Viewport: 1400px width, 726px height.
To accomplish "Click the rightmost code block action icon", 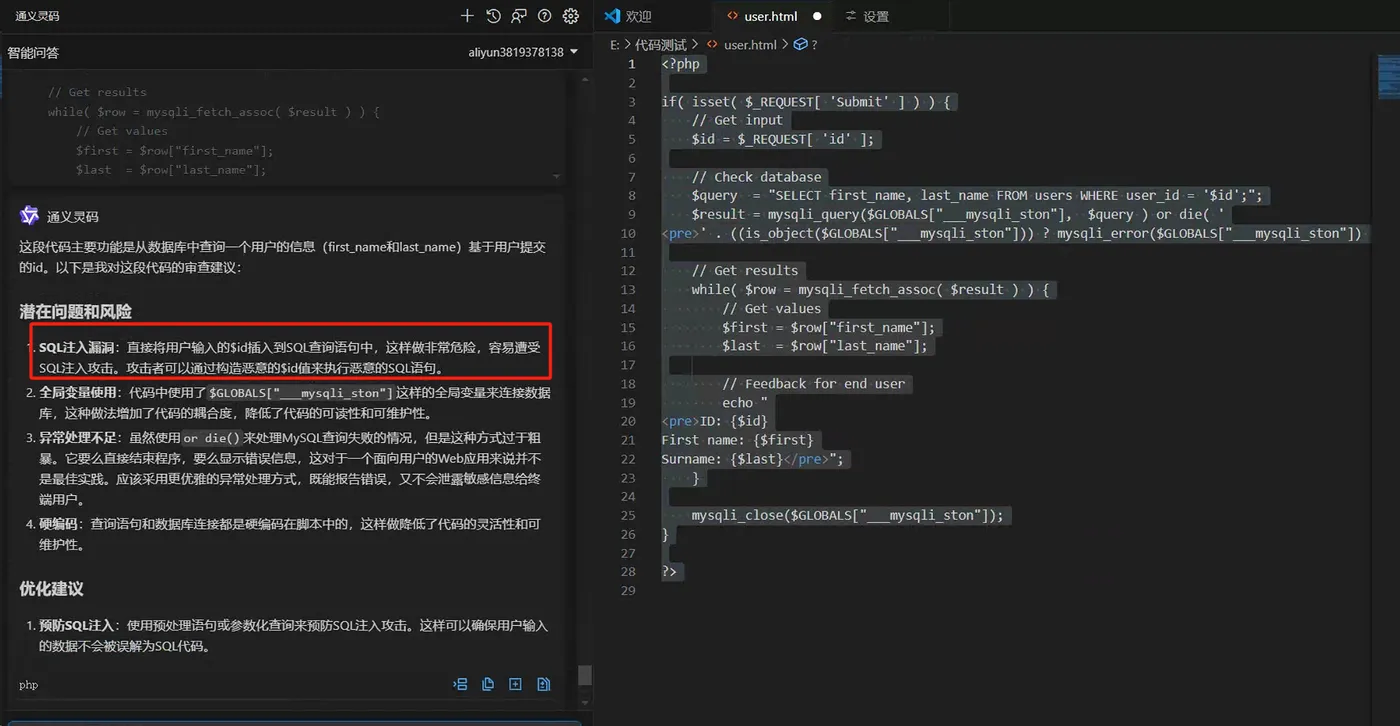I will pos(543,684).
